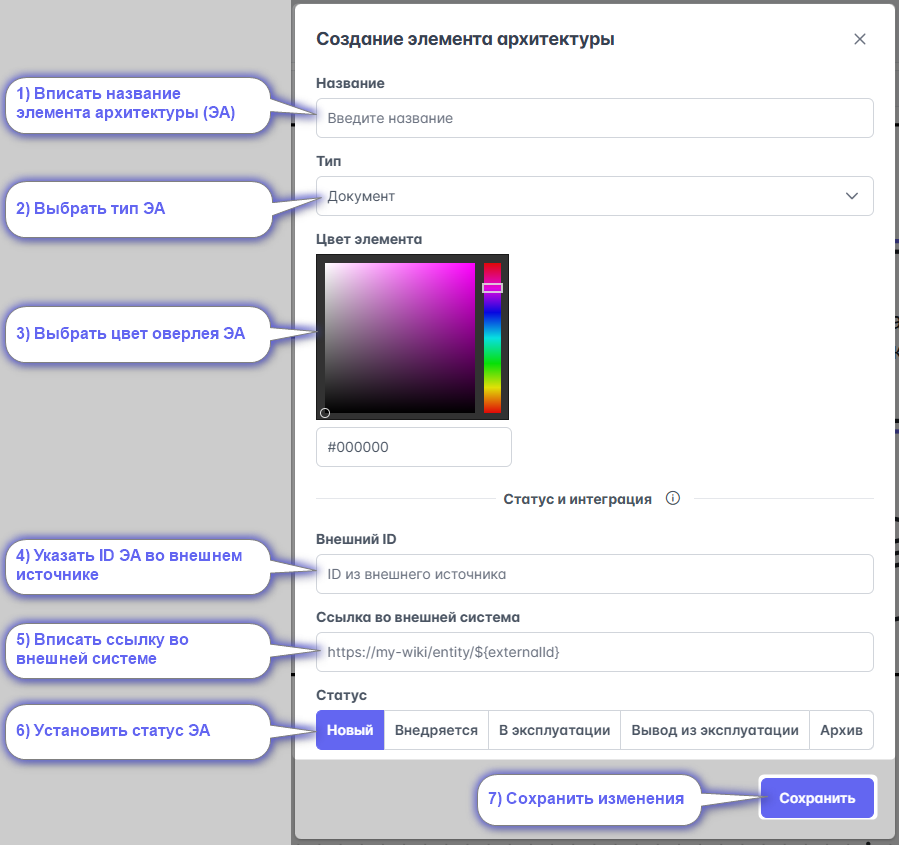Select the В эксплуатации status option
The image size is (899, 845).
[554, 730]
